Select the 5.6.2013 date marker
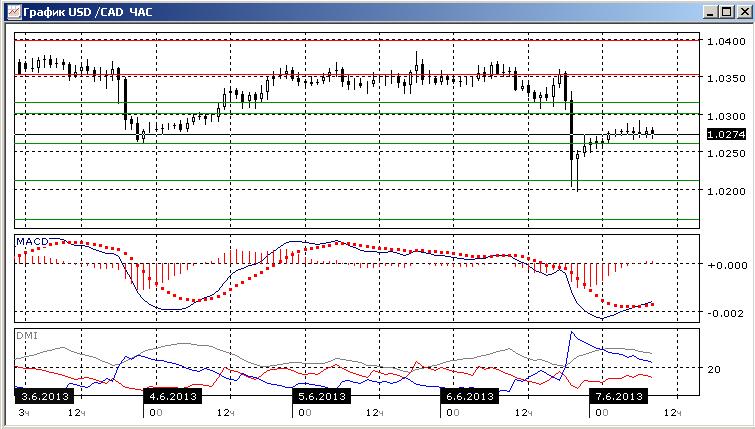 coord(322,397)
